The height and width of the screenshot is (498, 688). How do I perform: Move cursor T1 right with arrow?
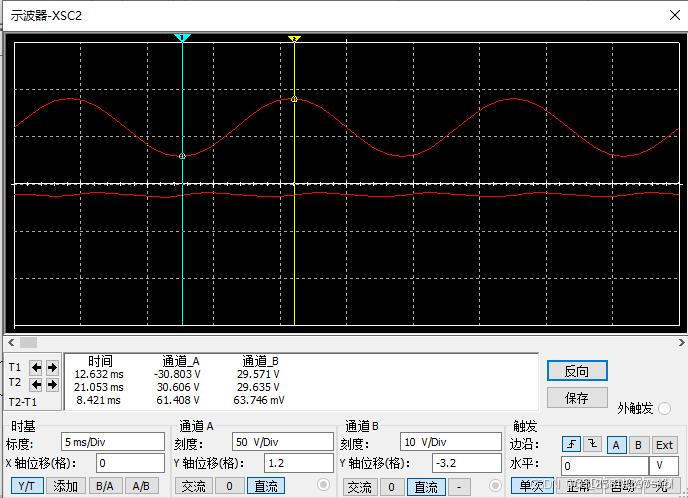[52, 367]
